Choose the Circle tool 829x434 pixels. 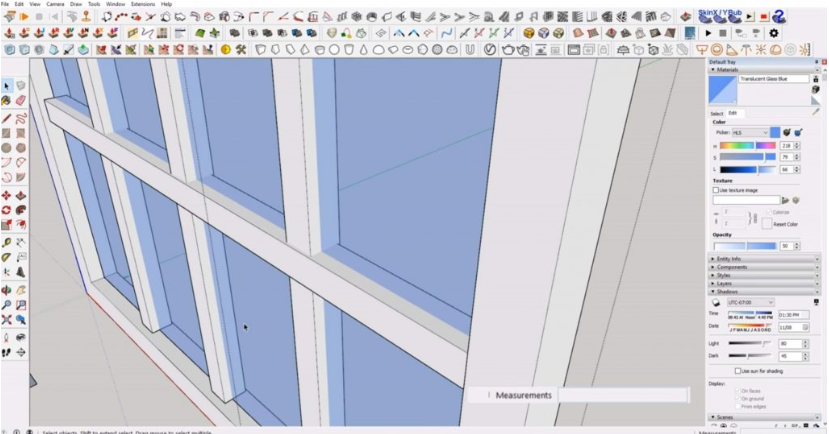tap(6, 148)
